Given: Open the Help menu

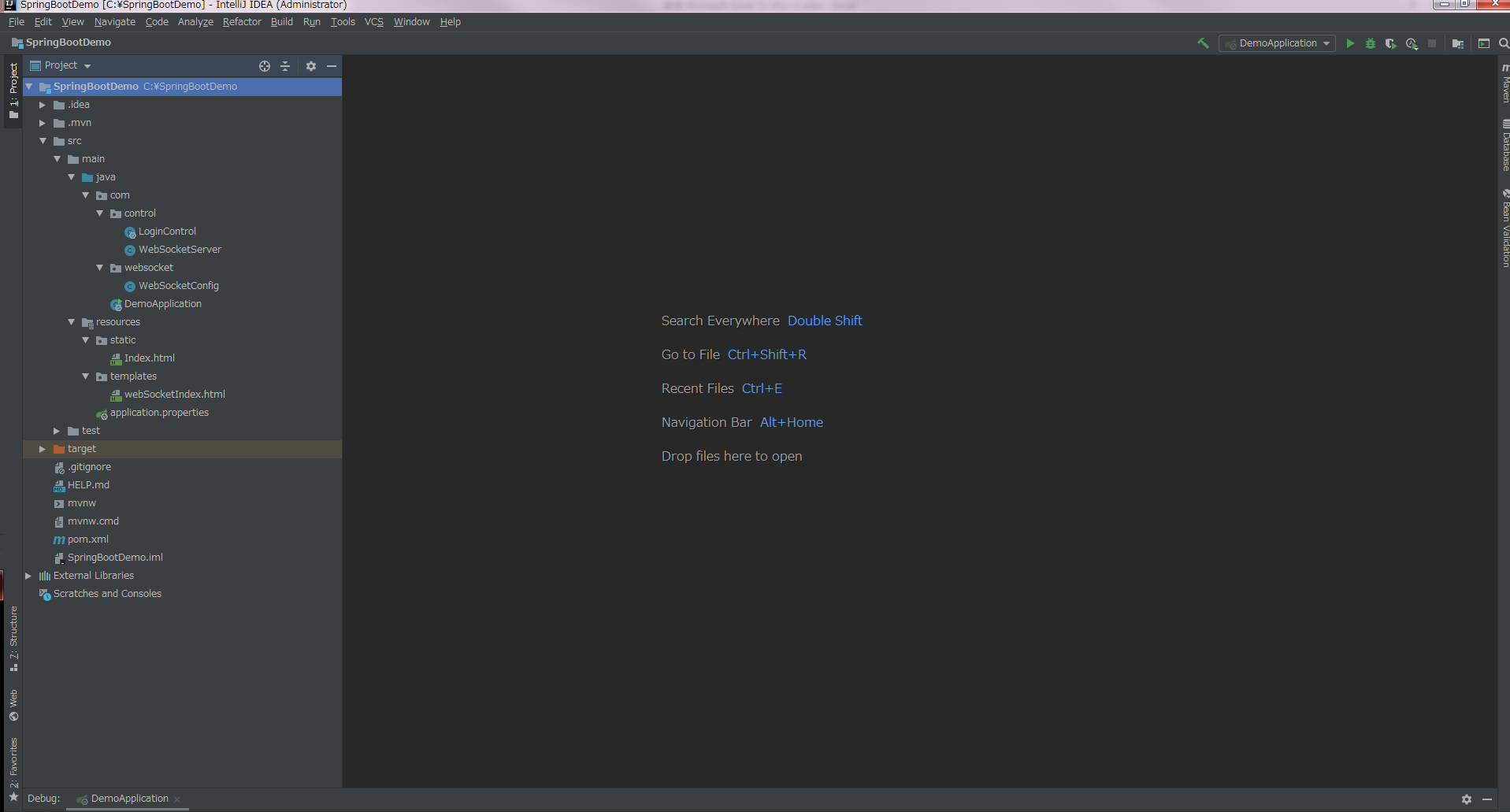Looking at the screenshot, I should pyautogui.click(x=451, y=22).
